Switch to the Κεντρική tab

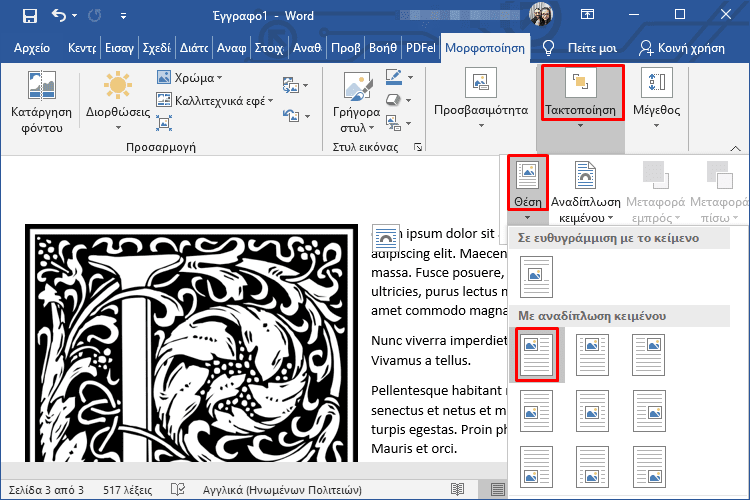click(x=82, y=48)
